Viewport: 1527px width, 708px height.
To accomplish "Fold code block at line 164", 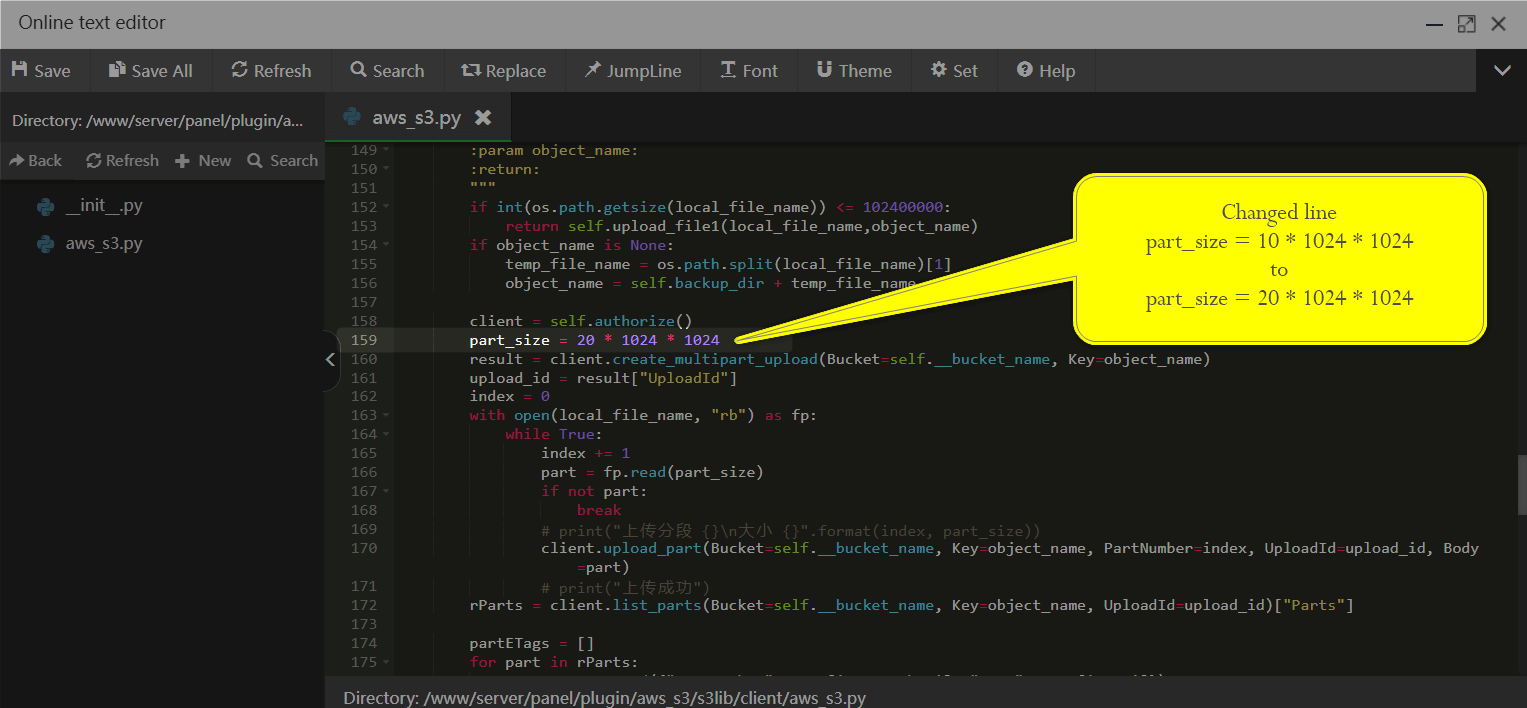I will (x=386, y=435).
